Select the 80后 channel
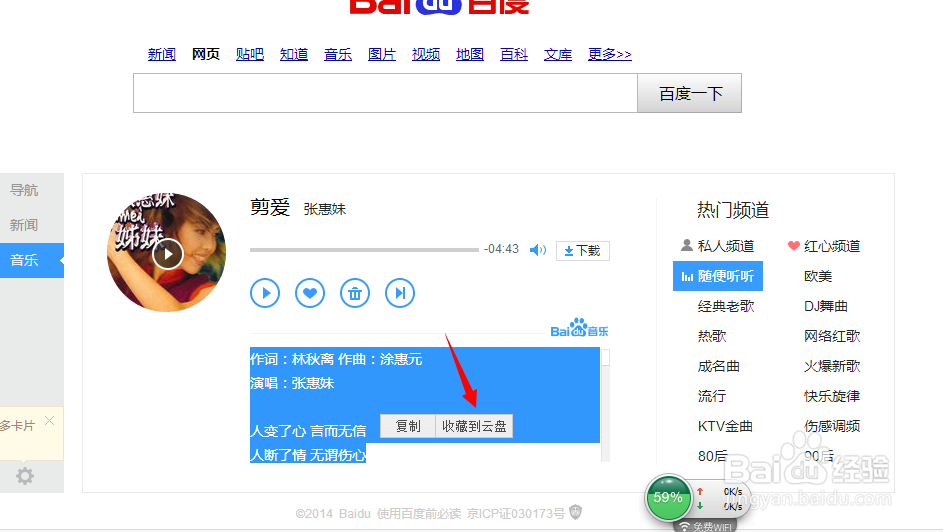943x532 pixels. 713,456
